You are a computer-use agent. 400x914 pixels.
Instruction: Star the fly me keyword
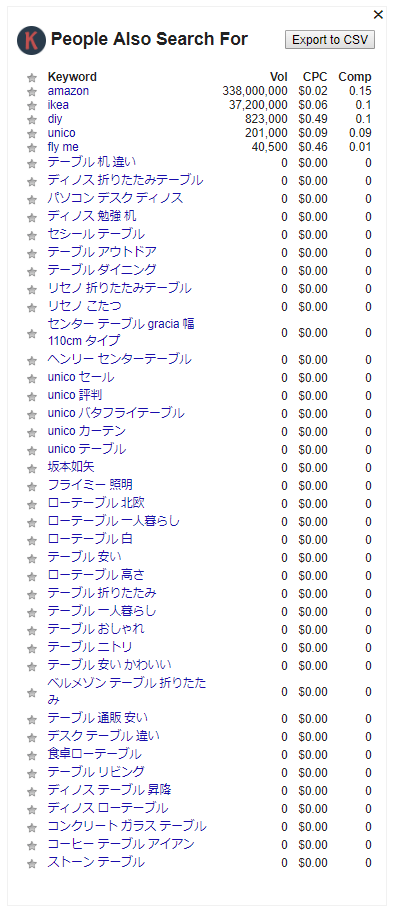tap(32, 147)
